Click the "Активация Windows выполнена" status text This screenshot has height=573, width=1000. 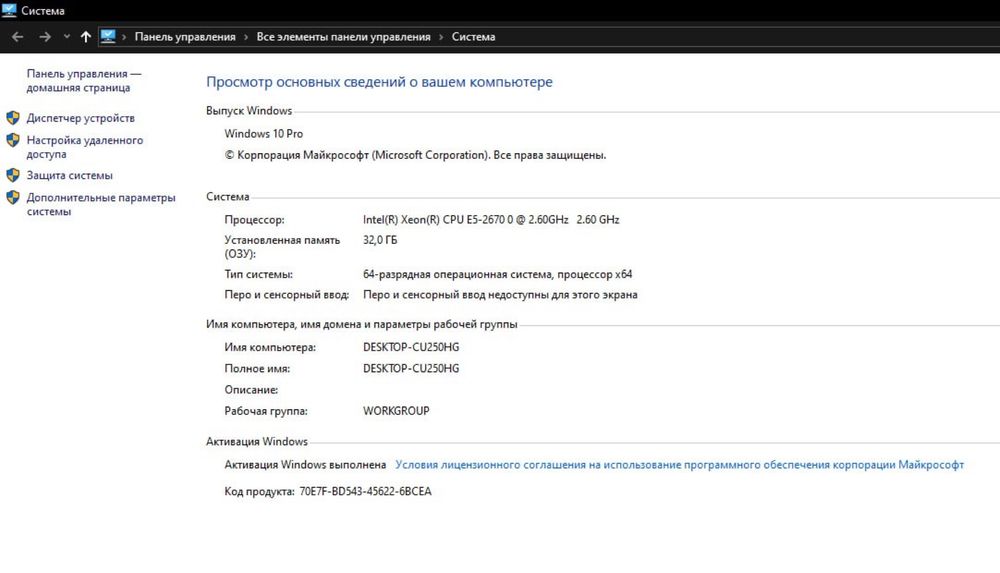tap(305, 465)
